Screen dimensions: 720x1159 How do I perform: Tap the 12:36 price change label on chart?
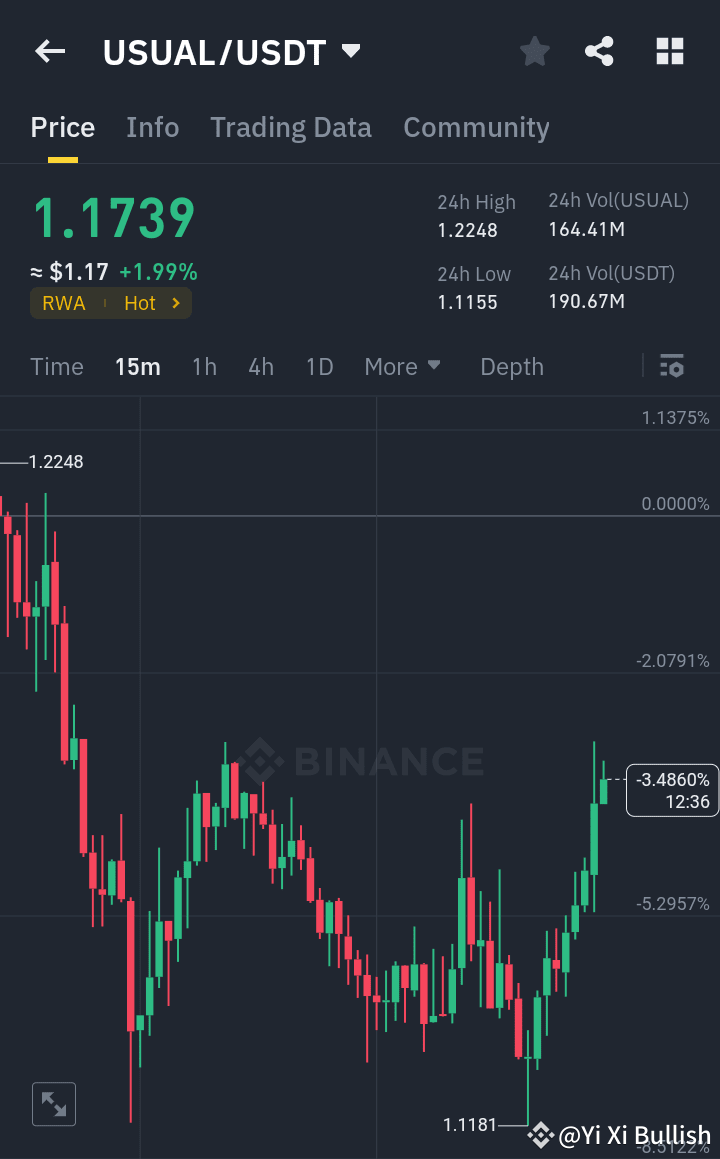click(672, 790)
